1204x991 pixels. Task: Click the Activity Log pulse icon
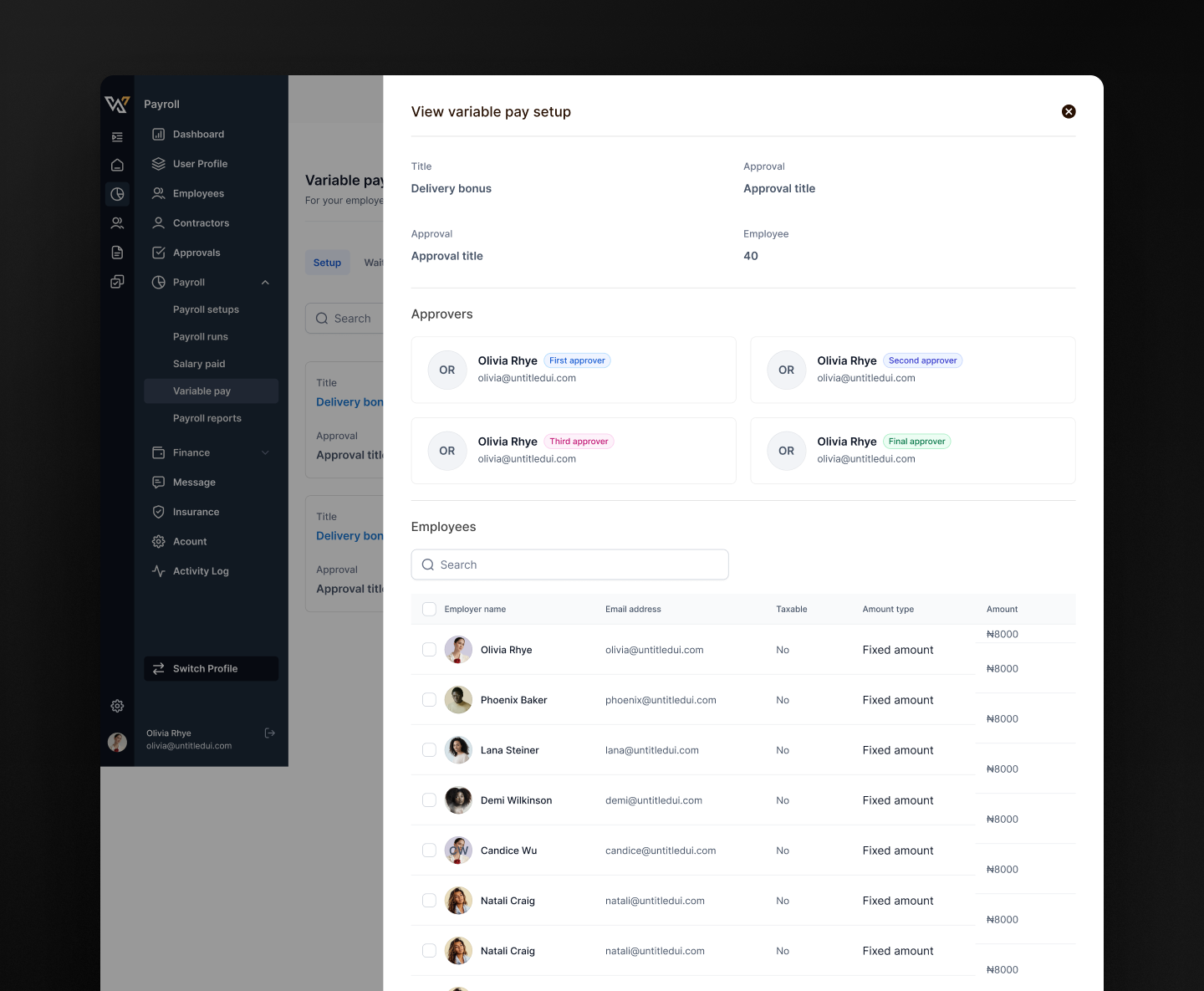click(x=158, y=571)
